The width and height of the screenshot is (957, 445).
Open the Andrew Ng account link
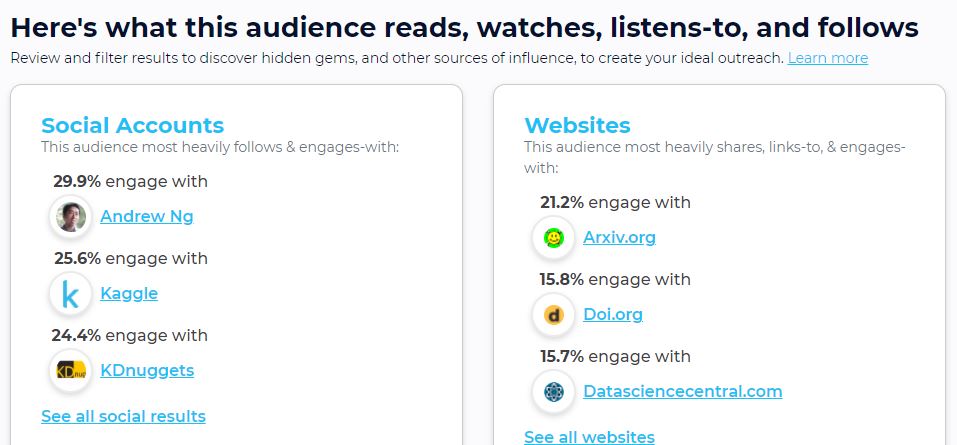tap(146, 217)
